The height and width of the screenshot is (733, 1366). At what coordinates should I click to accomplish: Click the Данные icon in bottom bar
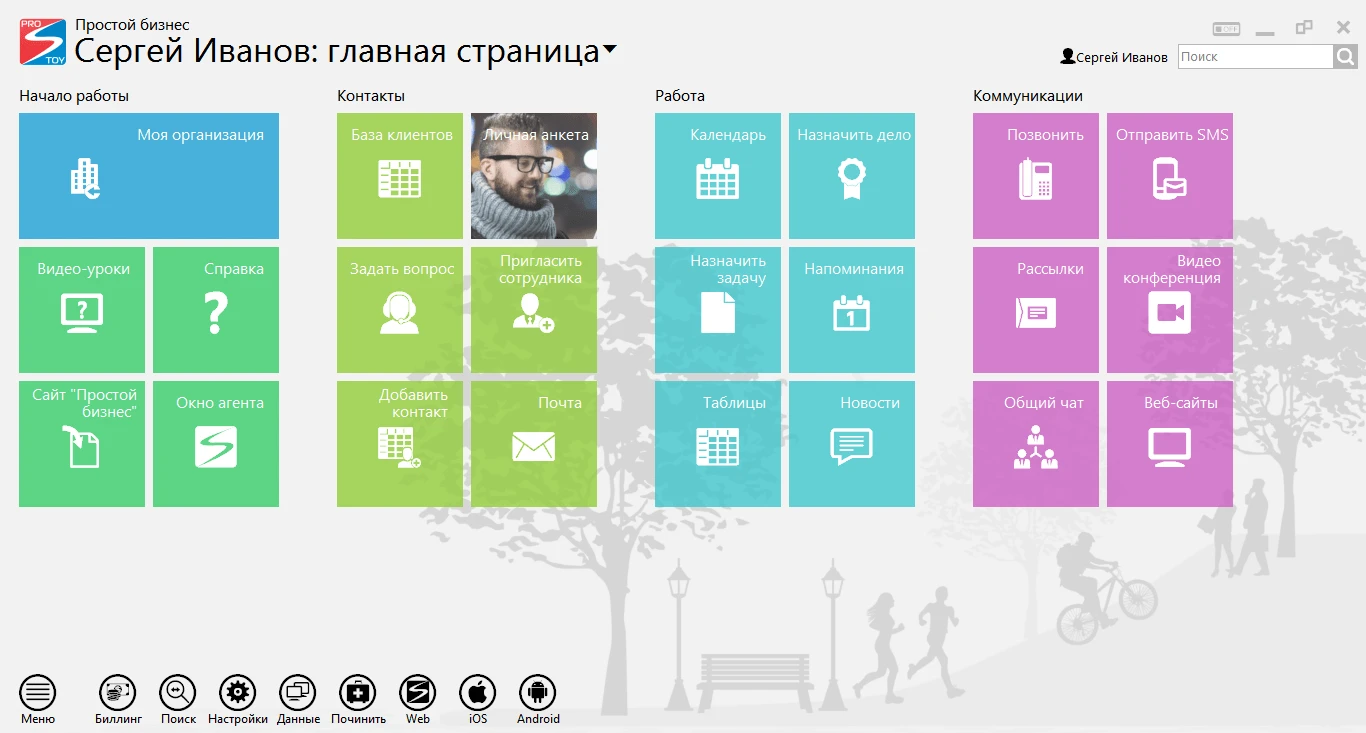(x=298, y=692)
